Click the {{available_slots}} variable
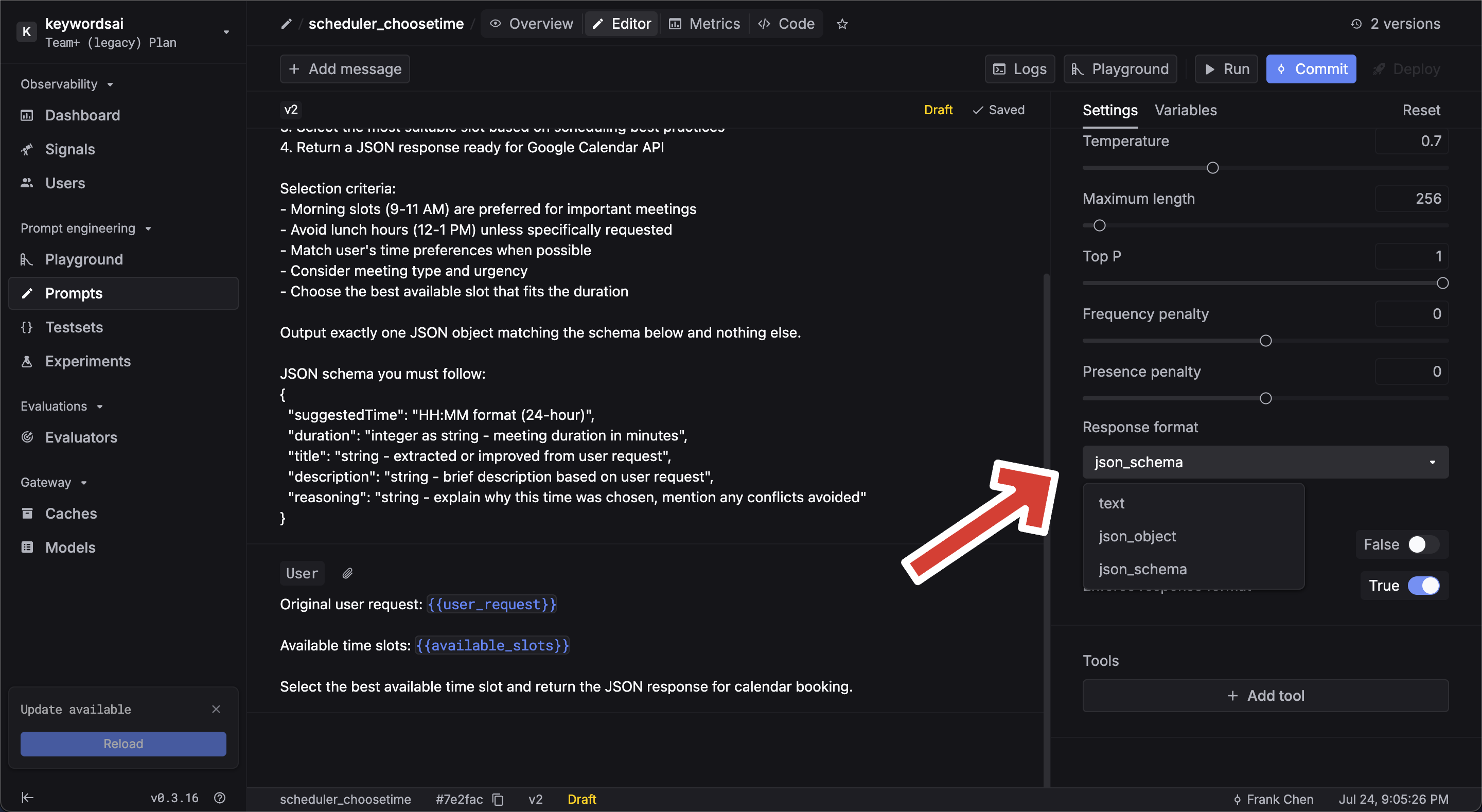Image resolution: width=1482 pixels, height=812 pixels. [x=491, y=645]
